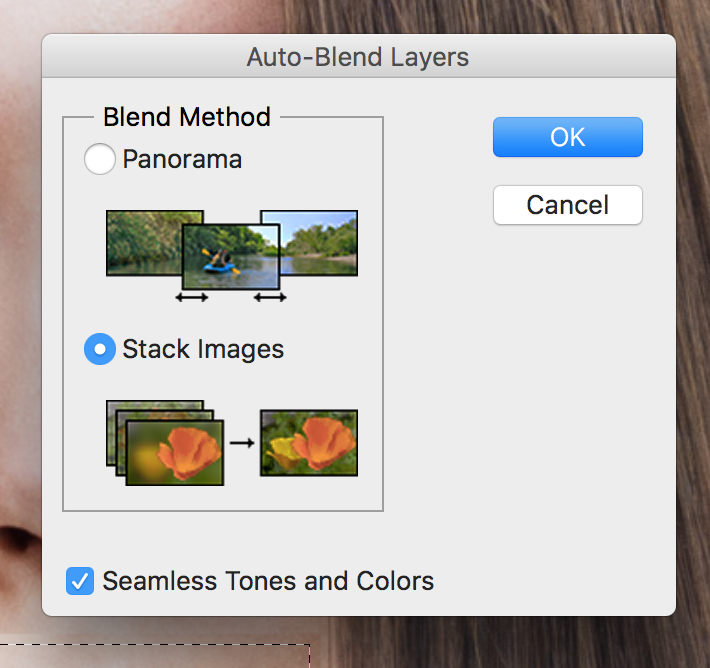Image resolution: width=710 pixels, height=668 pixels.
Task: Click the Seamless Tones and Colors label text
Action: click(x=268, y=581)
